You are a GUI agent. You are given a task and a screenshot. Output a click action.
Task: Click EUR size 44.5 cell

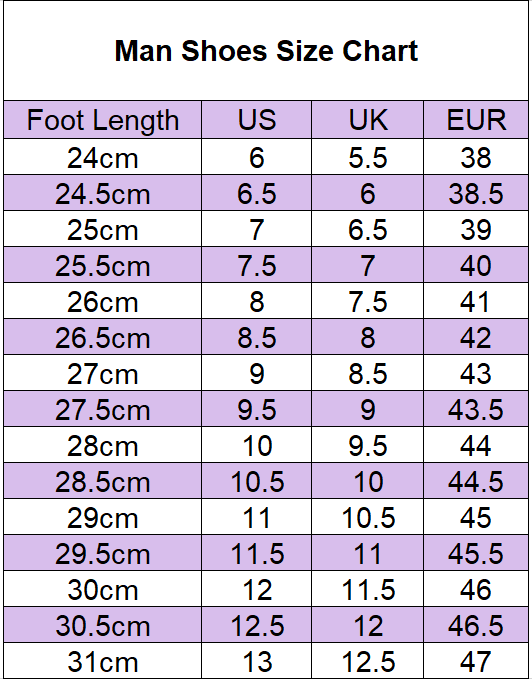[x=476, y=481]
